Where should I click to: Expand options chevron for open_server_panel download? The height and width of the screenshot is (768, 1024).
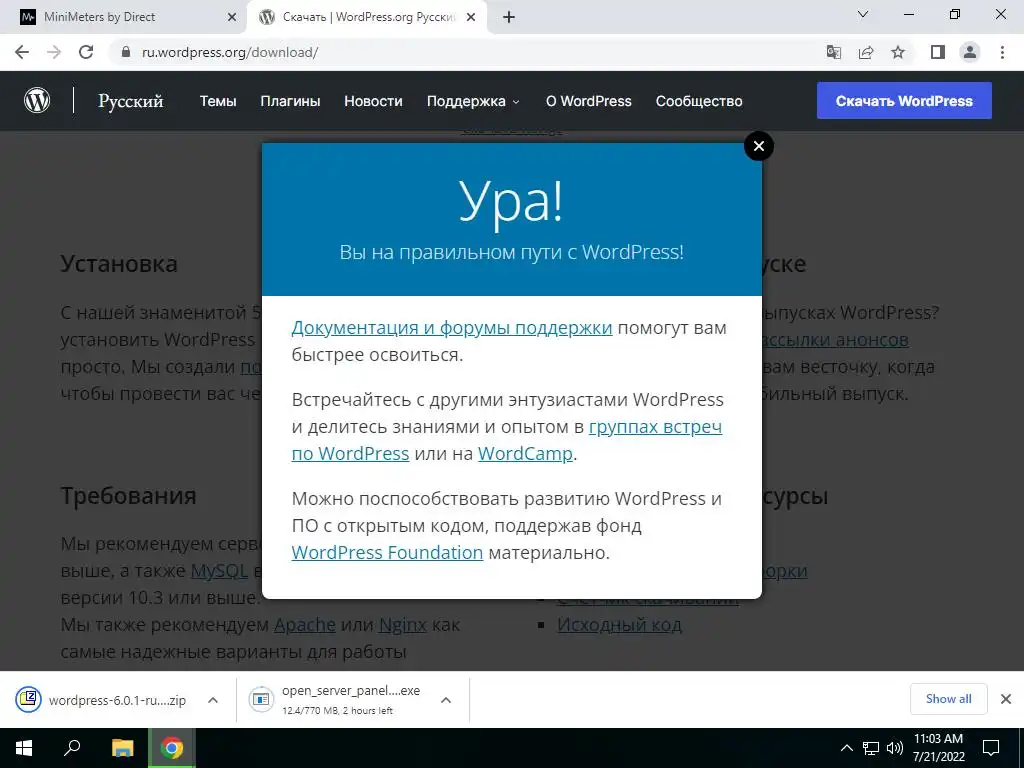[x=446, y=700]
